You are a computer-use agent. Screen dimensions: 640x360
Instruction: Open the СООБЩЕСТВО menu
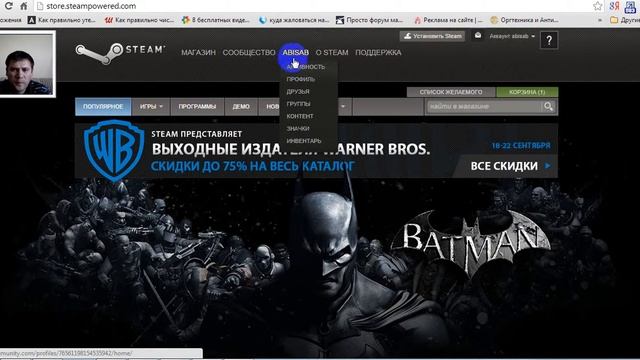249,53
